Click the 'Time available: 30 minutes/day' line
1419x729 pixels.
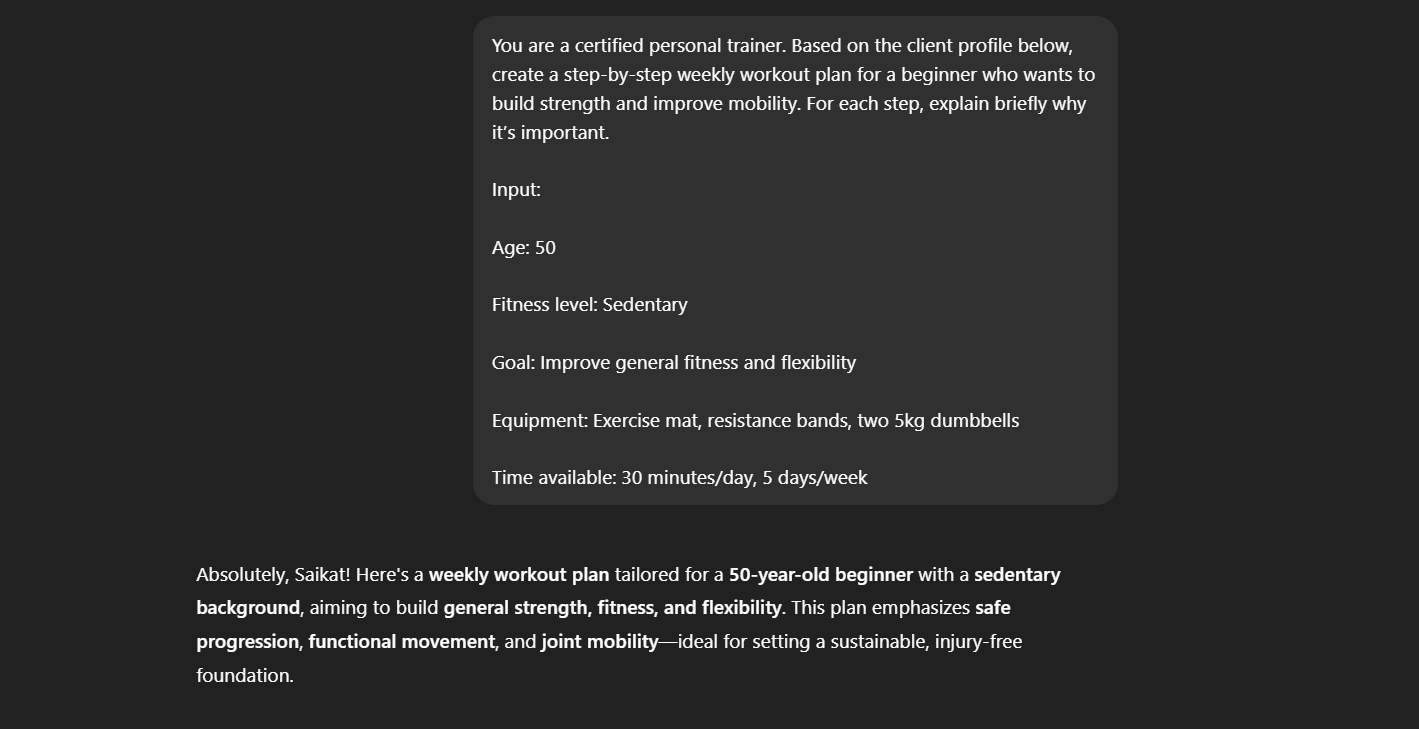pos(680,478)
